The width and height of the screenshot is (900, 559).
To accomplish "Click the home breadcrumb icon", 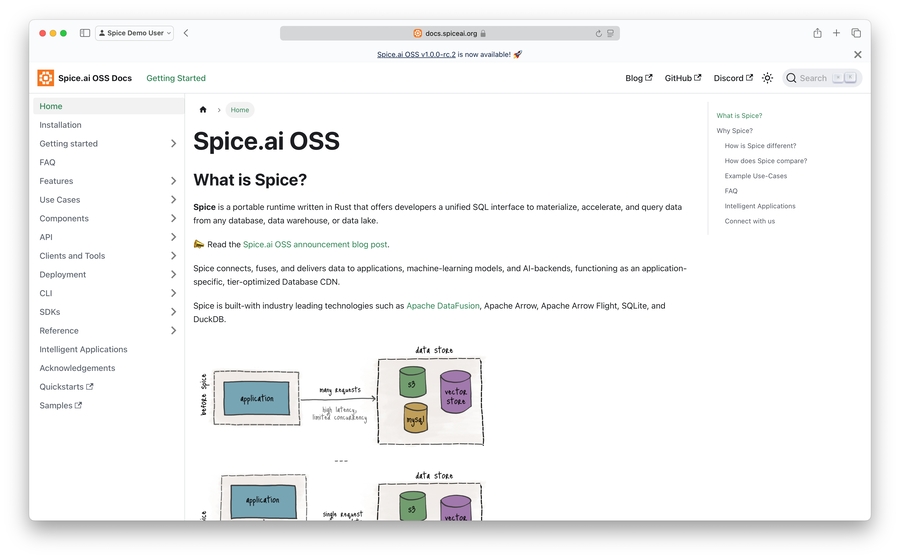I will [203, 110].
